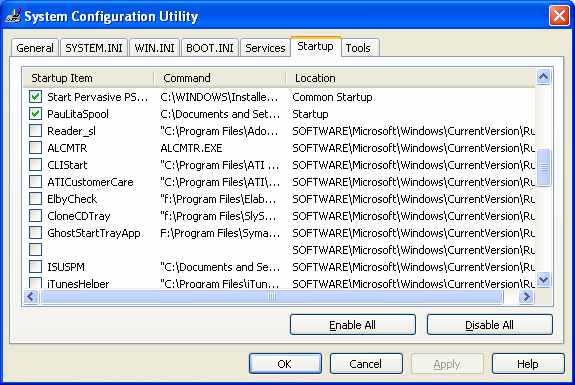Enable the ALCMTR startup checkbox
Viewport: 575px width, 385px height.
pos(35,148)
